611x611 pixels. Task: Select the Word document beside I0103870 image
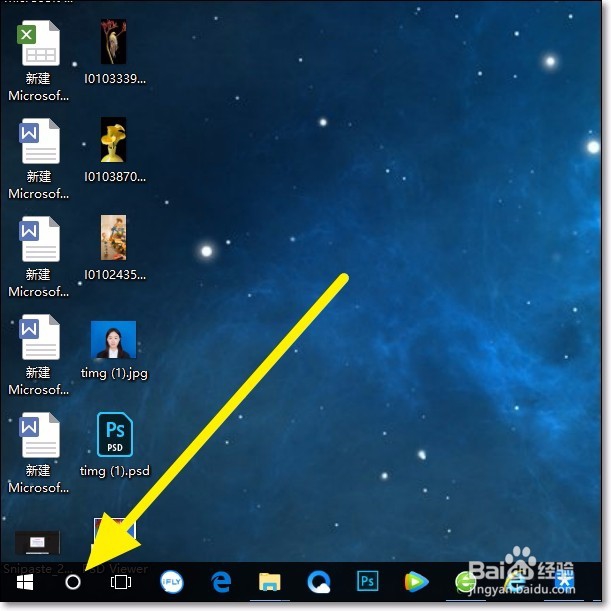tap(38, 159)
